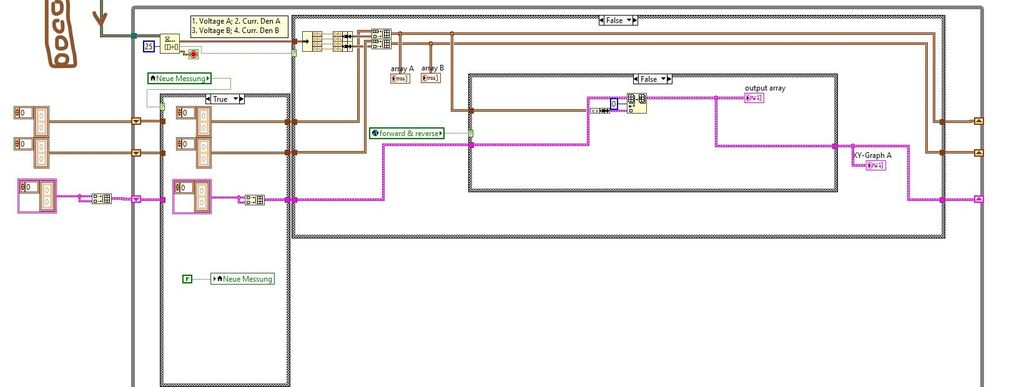Image resolution: width=1014 pixels, height=387 pixels.
Task: Click the False Boolean constant
Action: tap(187, 279)
